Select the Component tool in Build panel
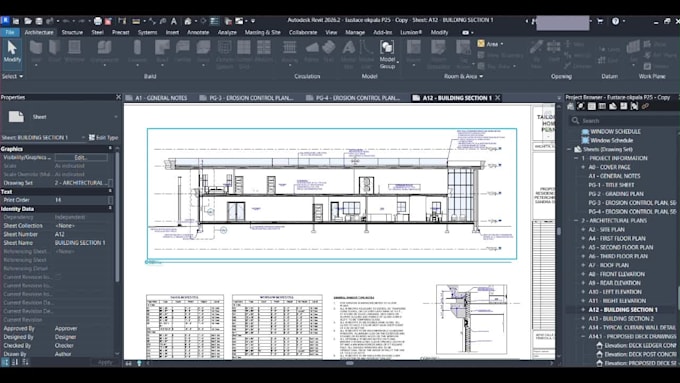 click(x=104, y=51)
